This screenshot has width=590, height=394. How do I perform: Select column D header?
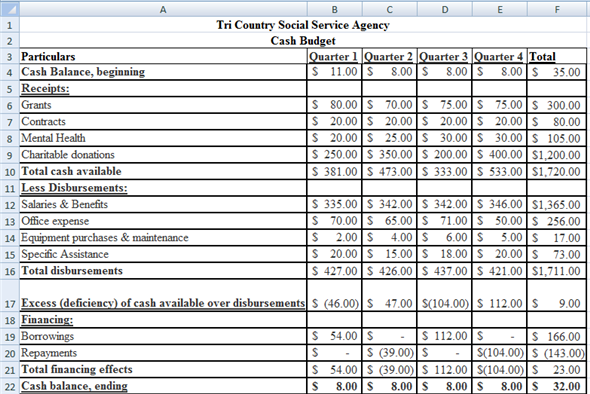click(444, 9)
